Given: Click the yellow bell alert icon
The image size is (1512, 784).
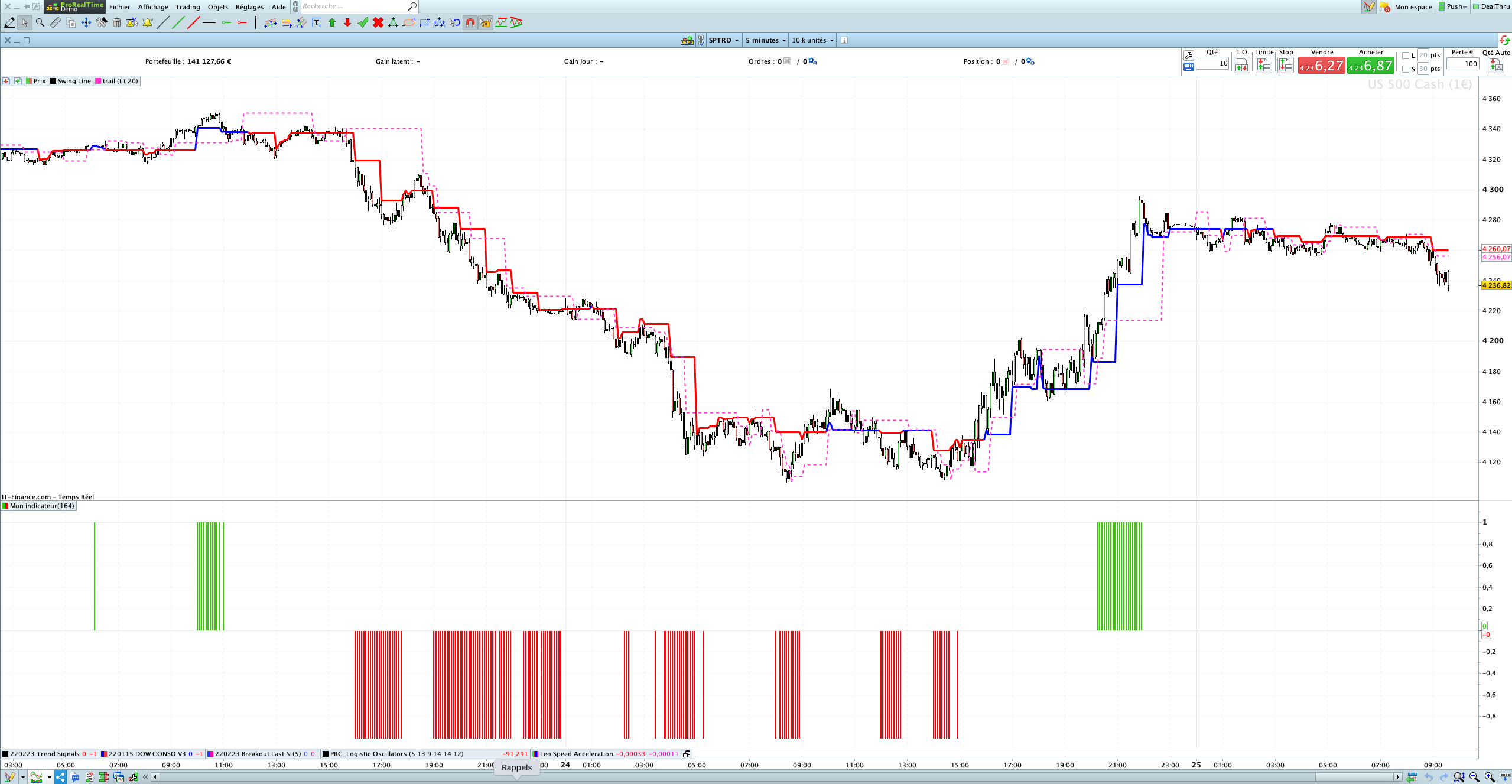Looking at the screenshot, I should pos(147,22).
